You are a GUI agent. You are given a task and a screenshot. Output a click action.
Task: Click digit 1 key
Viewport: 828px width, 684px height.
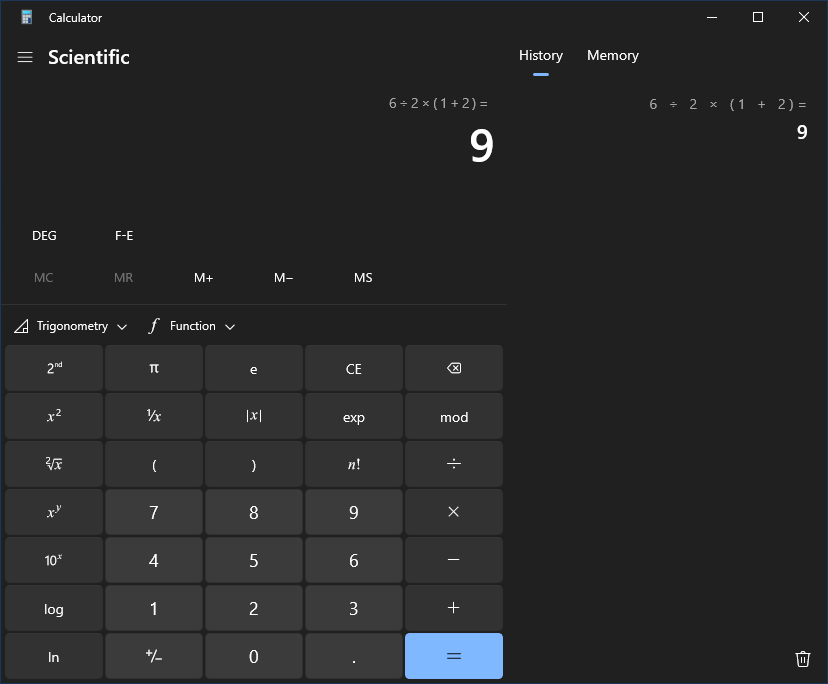point(154,608)
